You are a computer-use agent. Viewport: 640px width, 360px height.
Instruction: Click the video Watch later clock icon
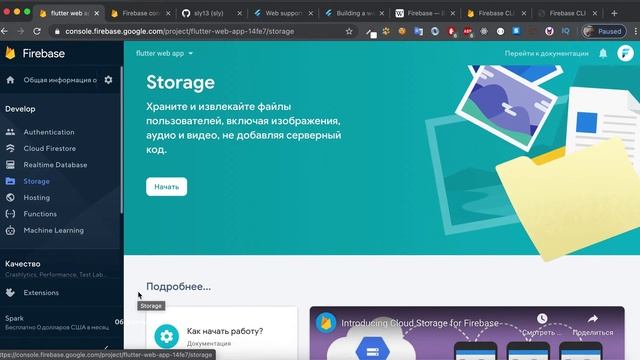pos(542,318)
